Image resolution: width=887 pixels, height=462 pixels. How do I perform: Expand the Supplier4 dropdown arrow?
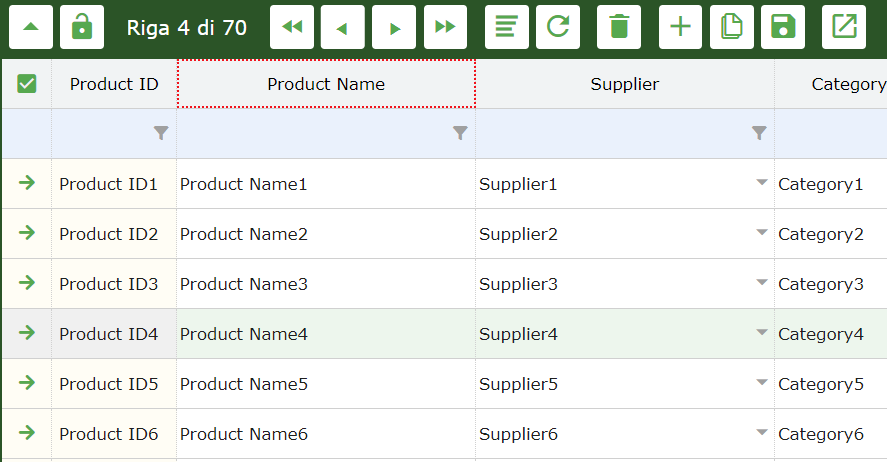(762, 333)
